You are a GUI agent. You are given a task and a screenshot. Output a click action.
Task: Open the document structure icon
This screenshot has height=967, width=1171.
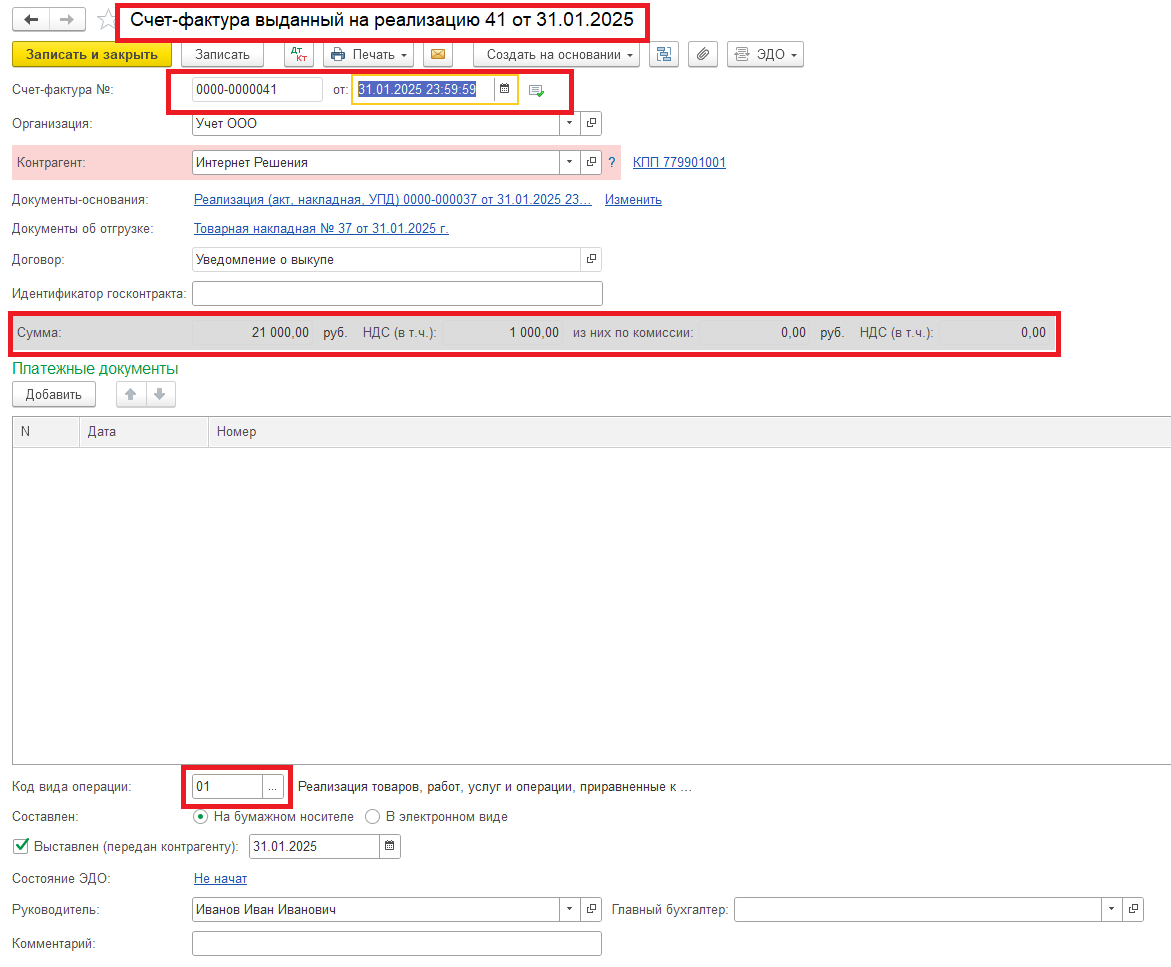coord(665,55)
